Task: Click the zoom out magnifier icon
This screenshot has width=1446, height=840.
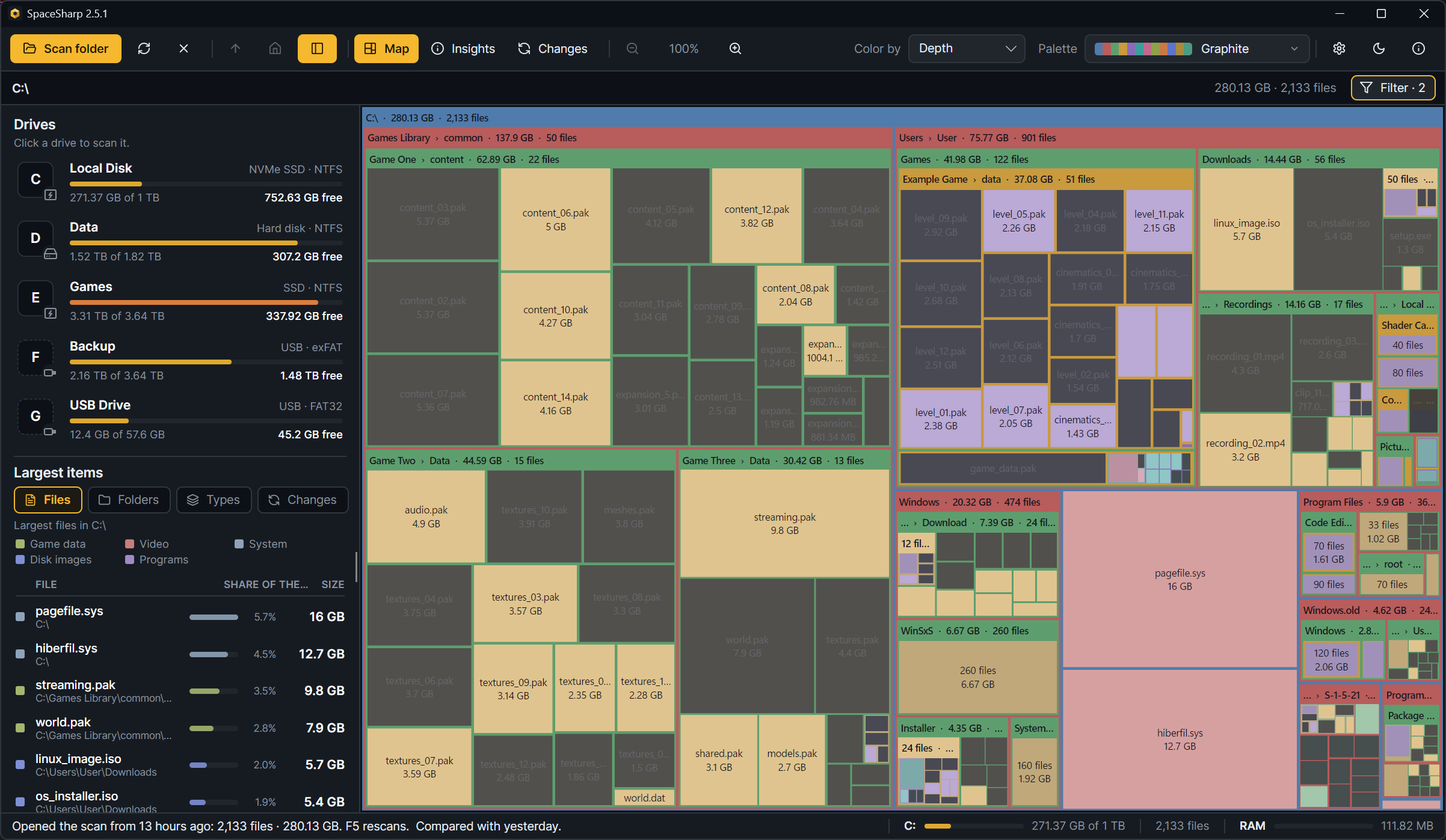Action: [632, 49]
